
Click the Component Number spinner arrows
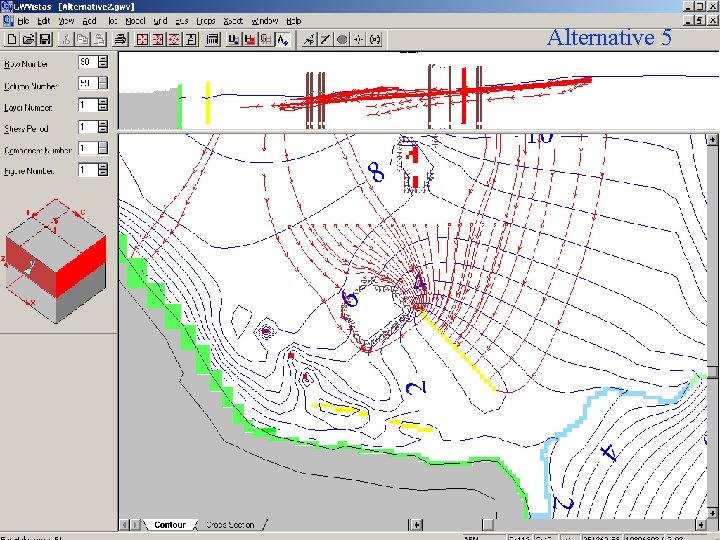point(103,148)
